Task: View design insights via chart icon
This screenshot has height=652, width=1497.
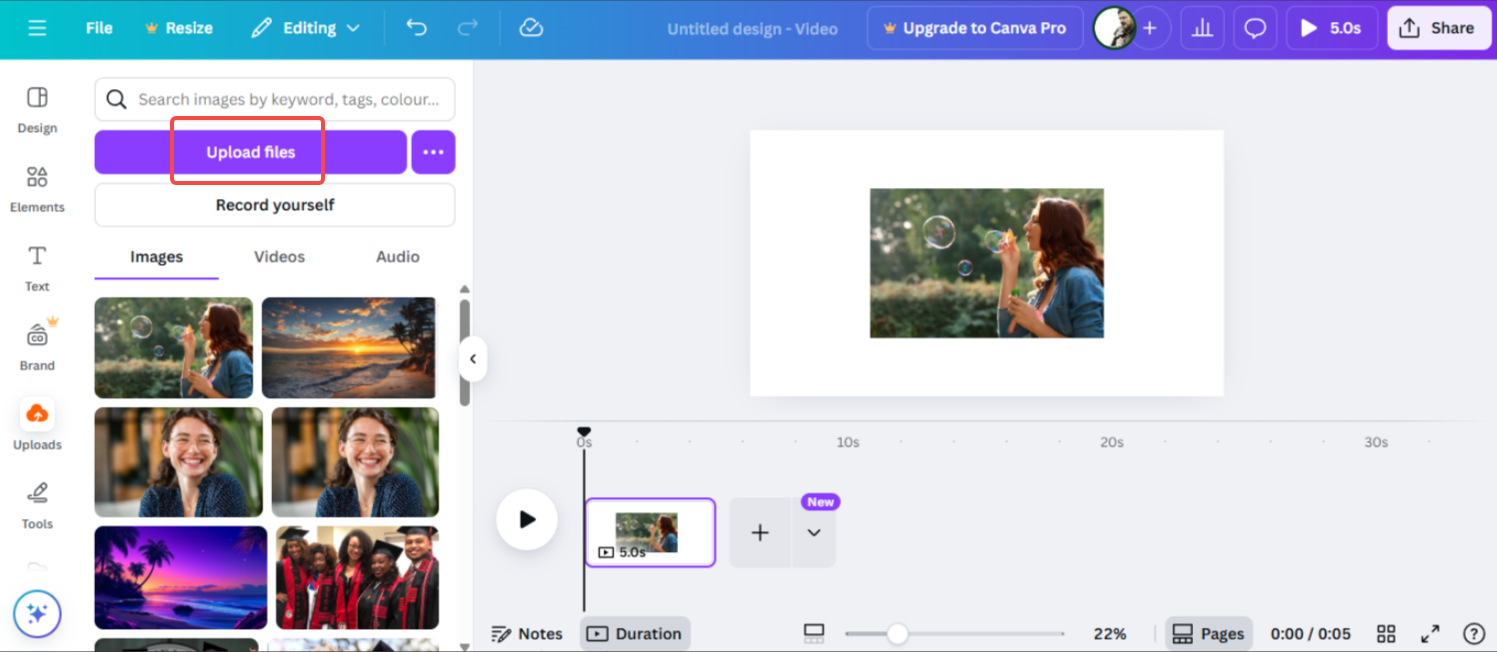Action: (x=1202, y=28)
